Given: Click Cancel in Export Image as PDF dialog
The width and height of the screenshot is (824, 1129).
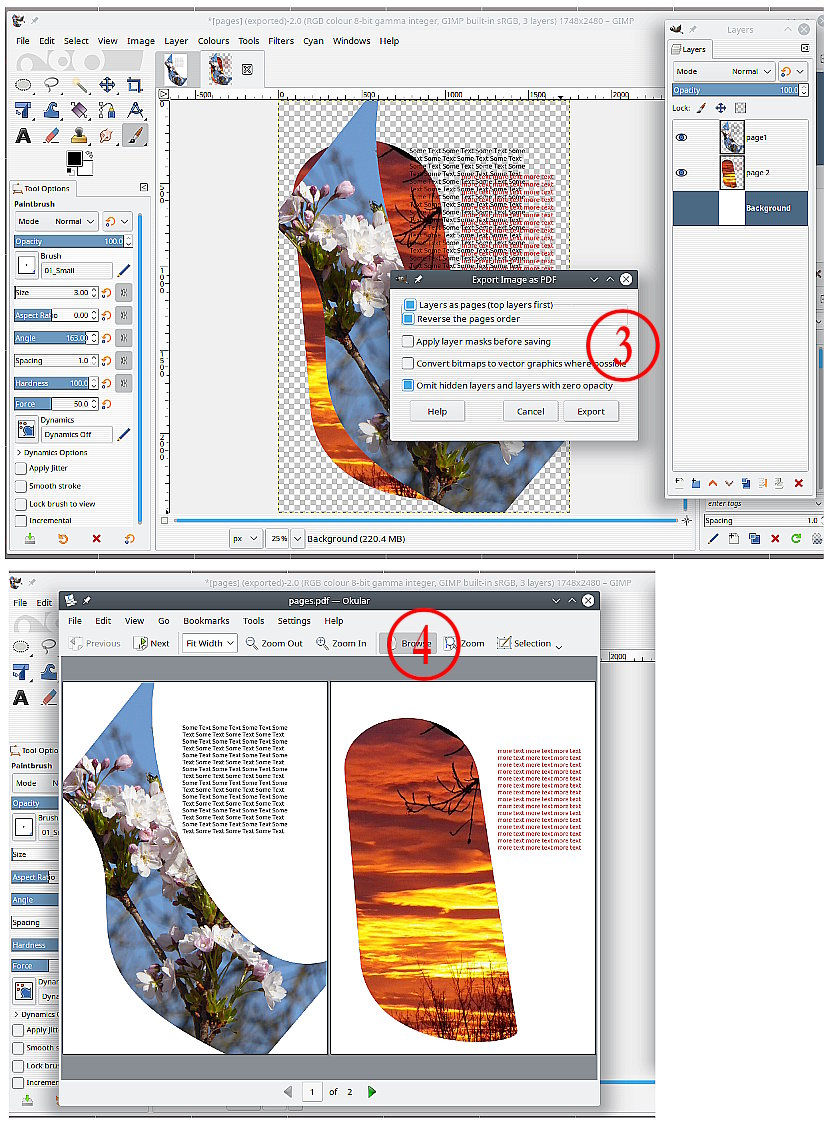Looking at the screenshot, I should [530, 411].
